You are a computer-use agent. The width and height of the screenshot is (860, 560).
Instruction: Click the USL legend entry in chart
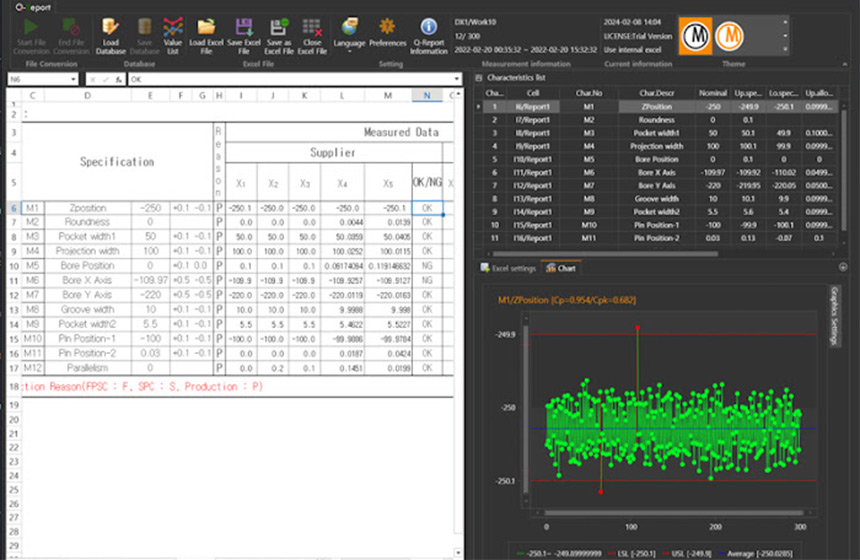687,553
